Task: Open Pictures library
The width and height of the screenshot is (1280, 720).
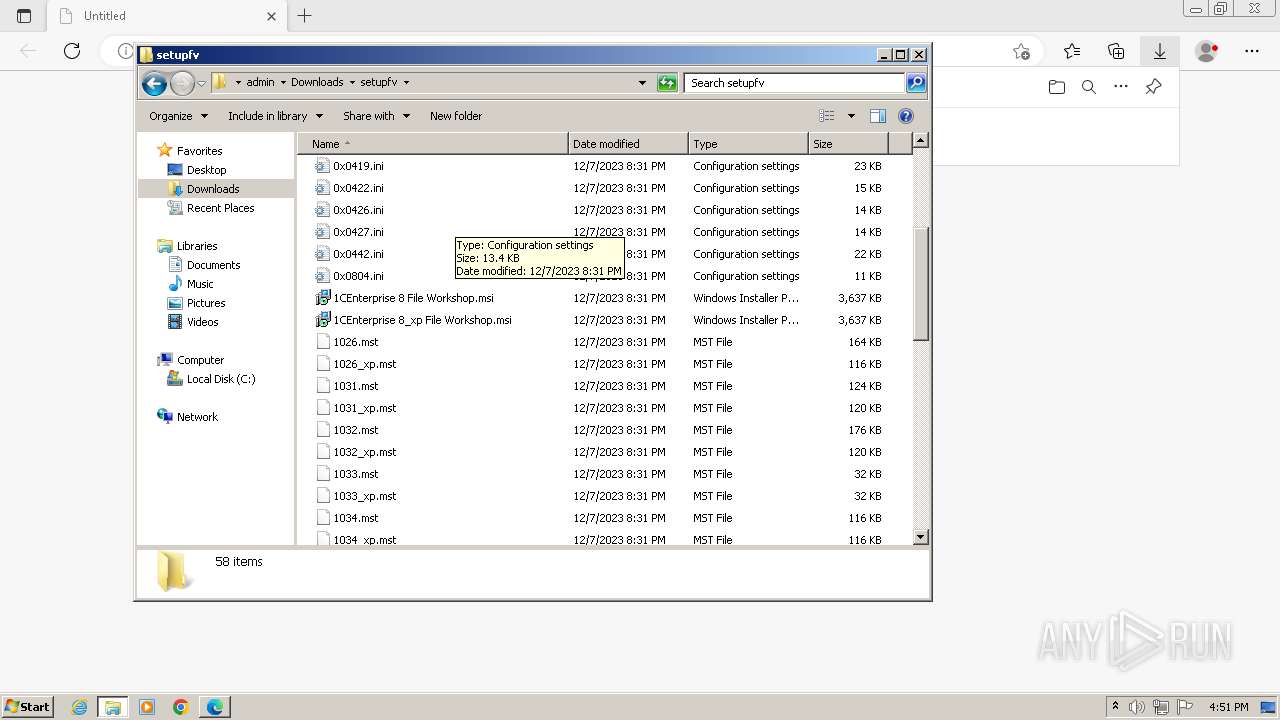Action: point(206,303)
